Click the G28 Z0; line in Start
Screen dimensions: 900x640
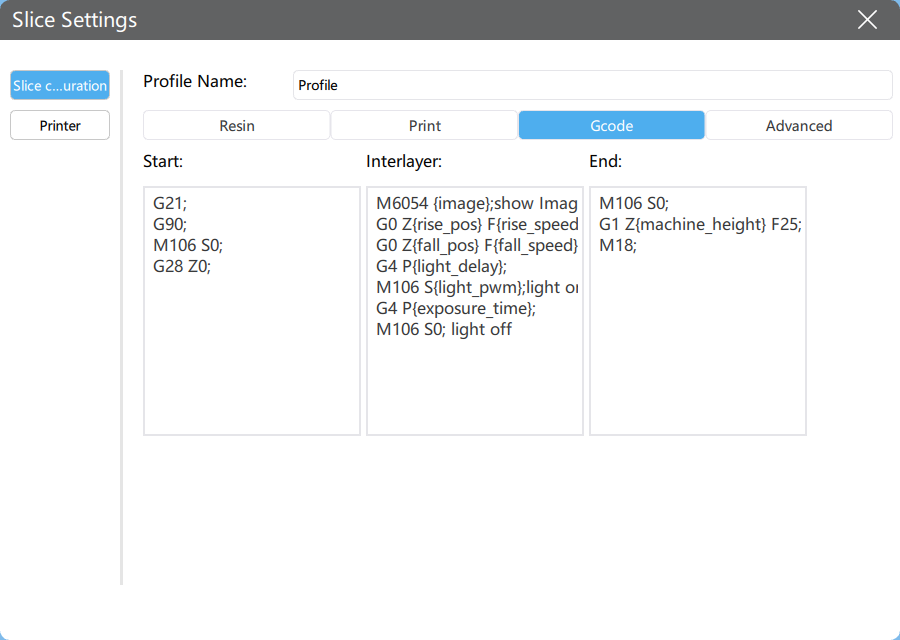(x=181, y=266)
